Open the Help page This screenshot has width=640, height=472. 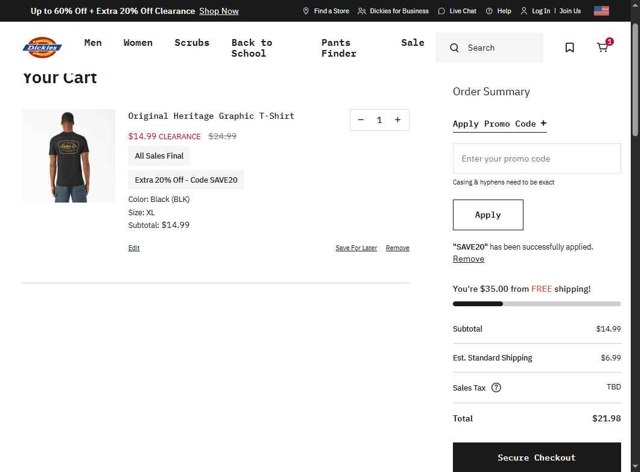click(498, 11)
